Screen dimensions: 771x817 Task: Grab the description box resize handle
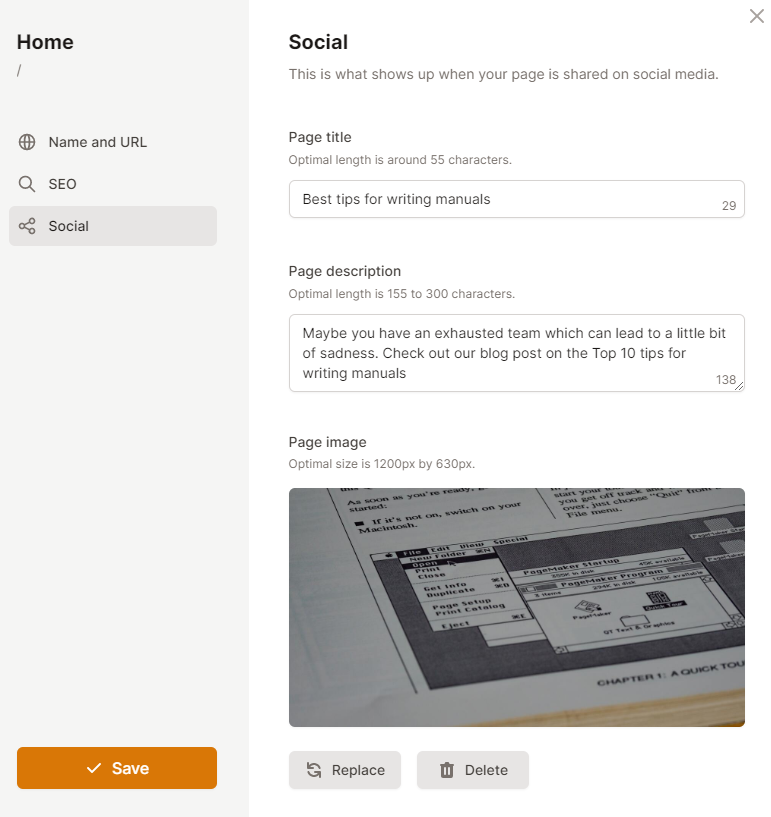pos(740,387)
